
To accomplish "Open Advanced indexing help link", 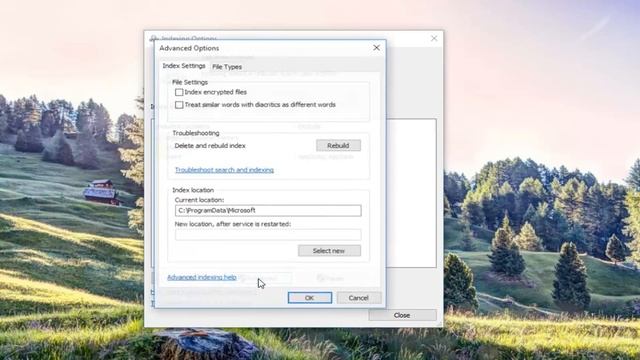I will [202, 277].
